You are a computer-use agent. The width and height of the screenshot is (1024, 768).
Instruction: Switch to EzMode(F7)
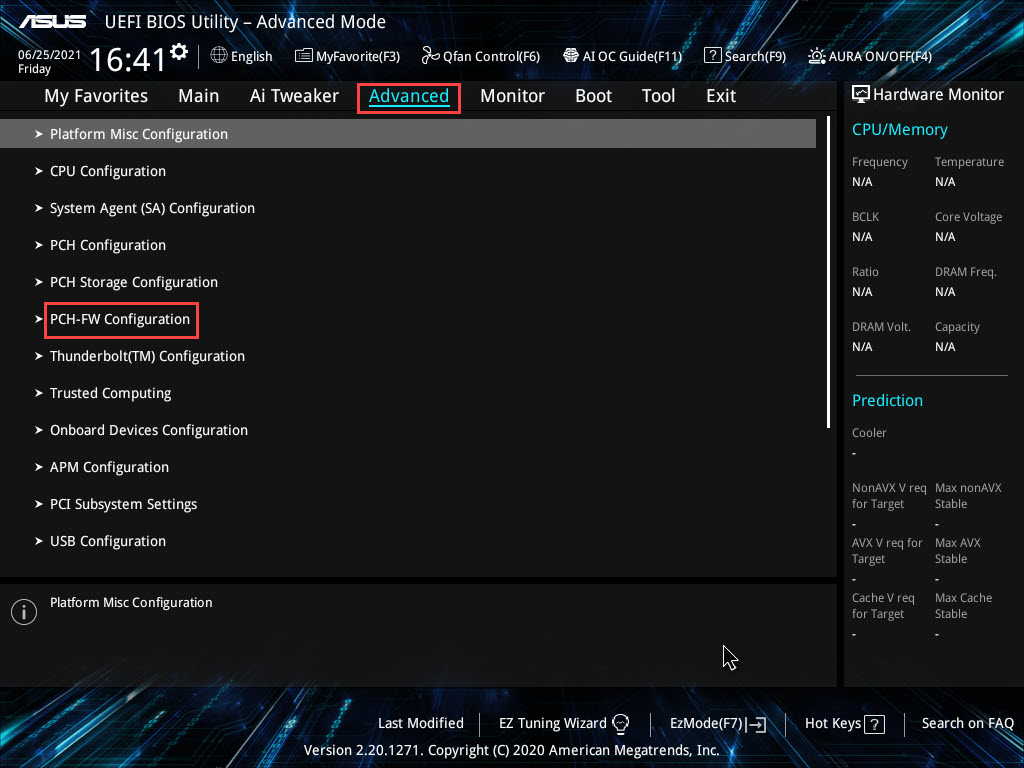tap(717, 723)
